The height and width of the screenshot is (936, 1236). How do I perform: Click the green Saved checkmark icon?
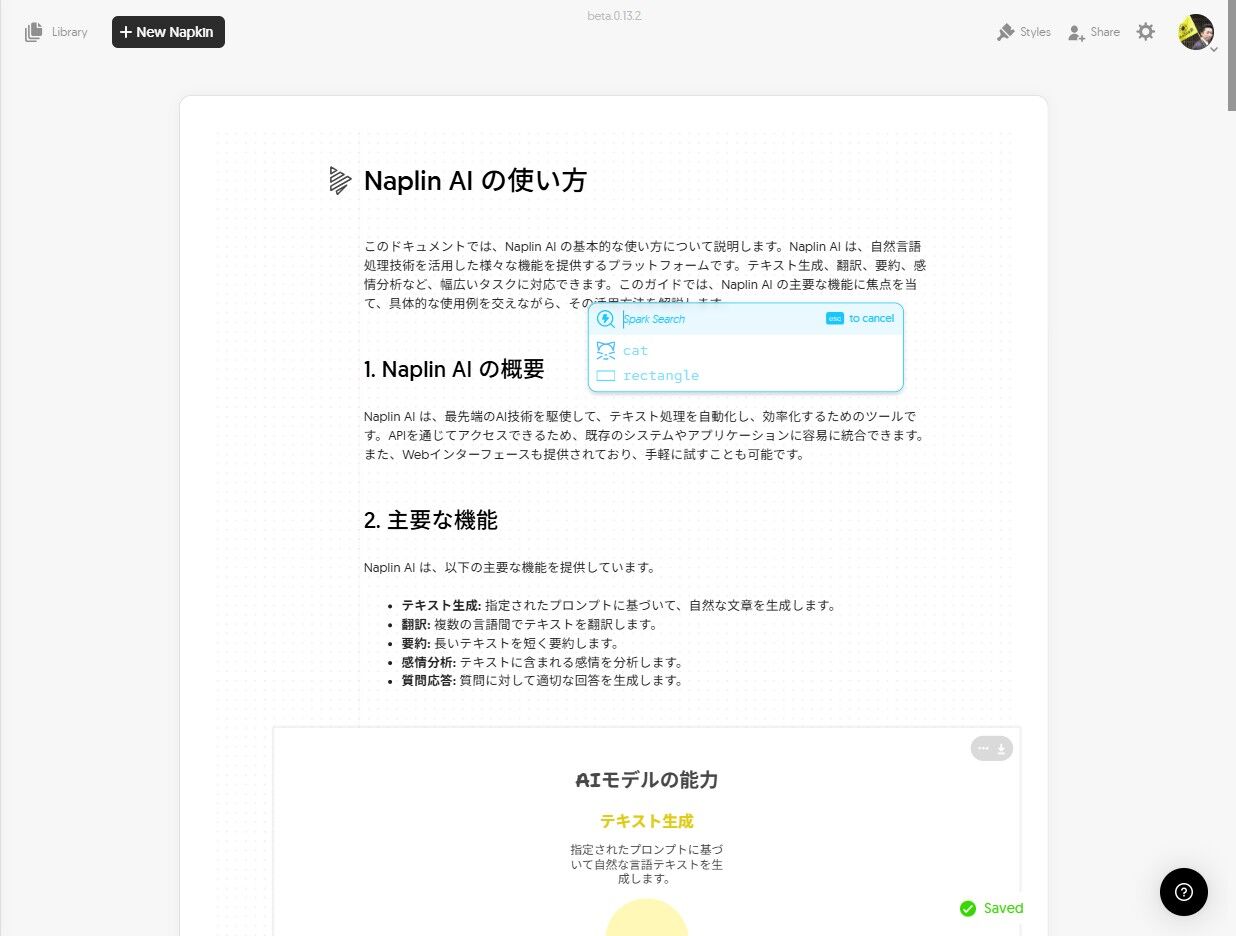pos(968,908)
